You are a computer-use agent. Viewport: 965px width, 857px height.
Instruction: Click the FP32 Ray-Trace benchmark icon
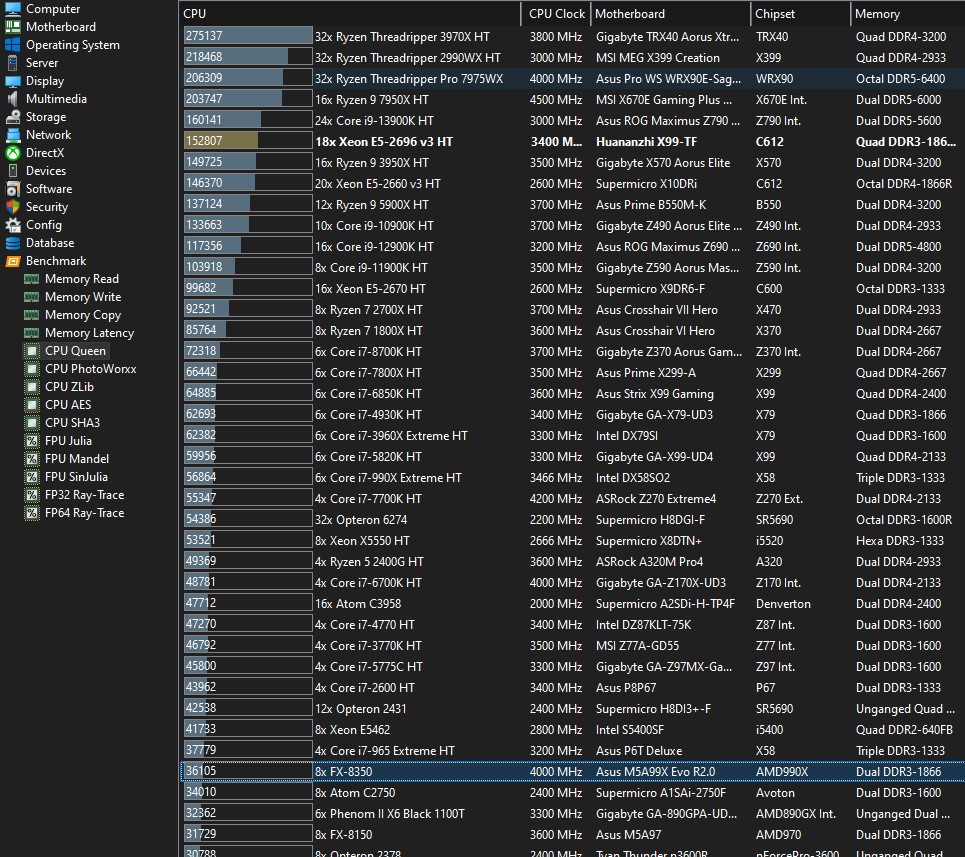tap(31, 495)
